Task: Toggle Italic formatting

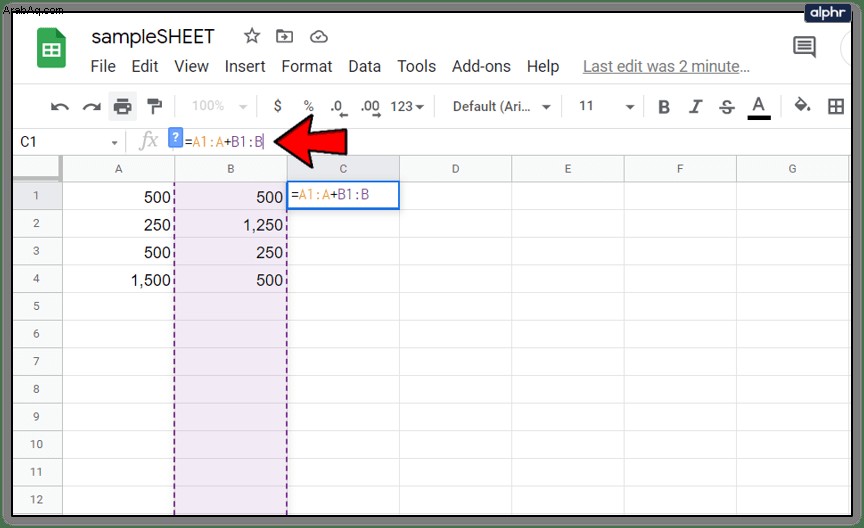Action: click(x=695, y=106)
